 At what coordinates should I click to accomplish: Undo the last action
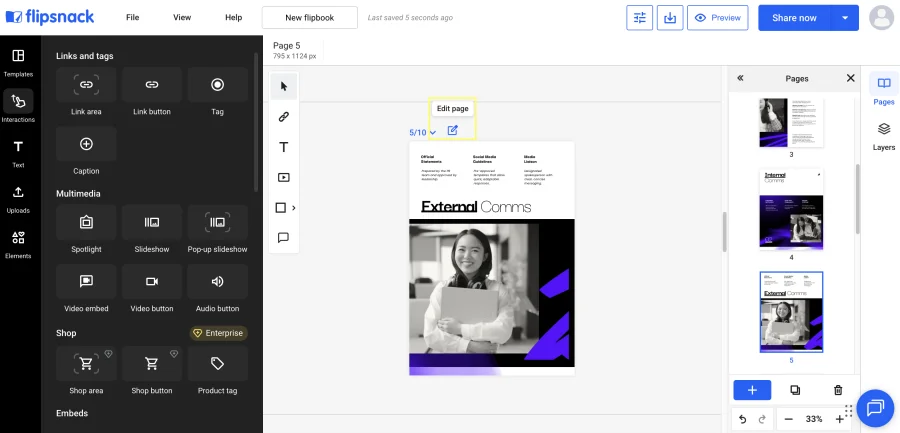[x=743, y=419]
